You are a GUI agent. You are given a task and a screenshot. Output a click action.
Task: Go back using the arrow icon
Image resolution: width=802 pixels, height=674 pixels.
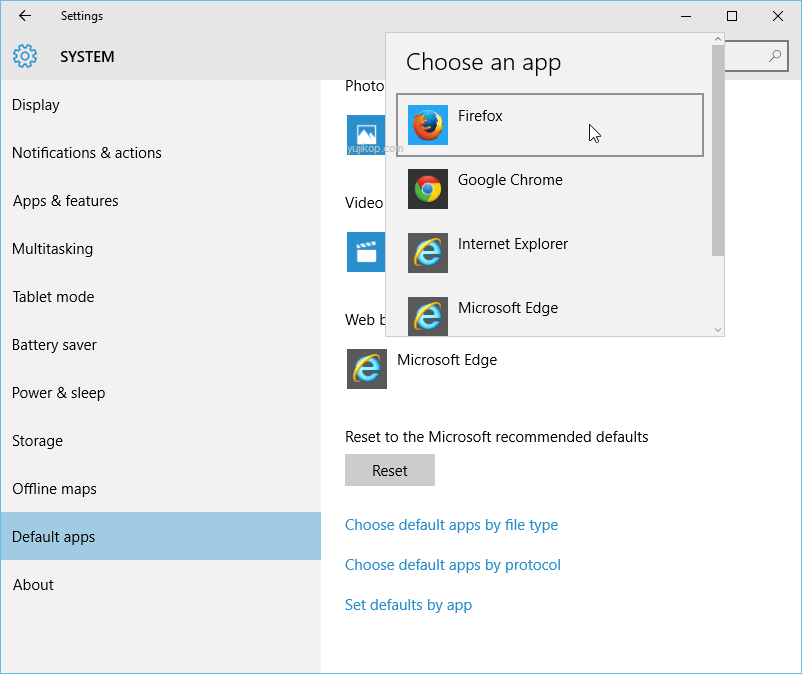(x=25, y=16)
